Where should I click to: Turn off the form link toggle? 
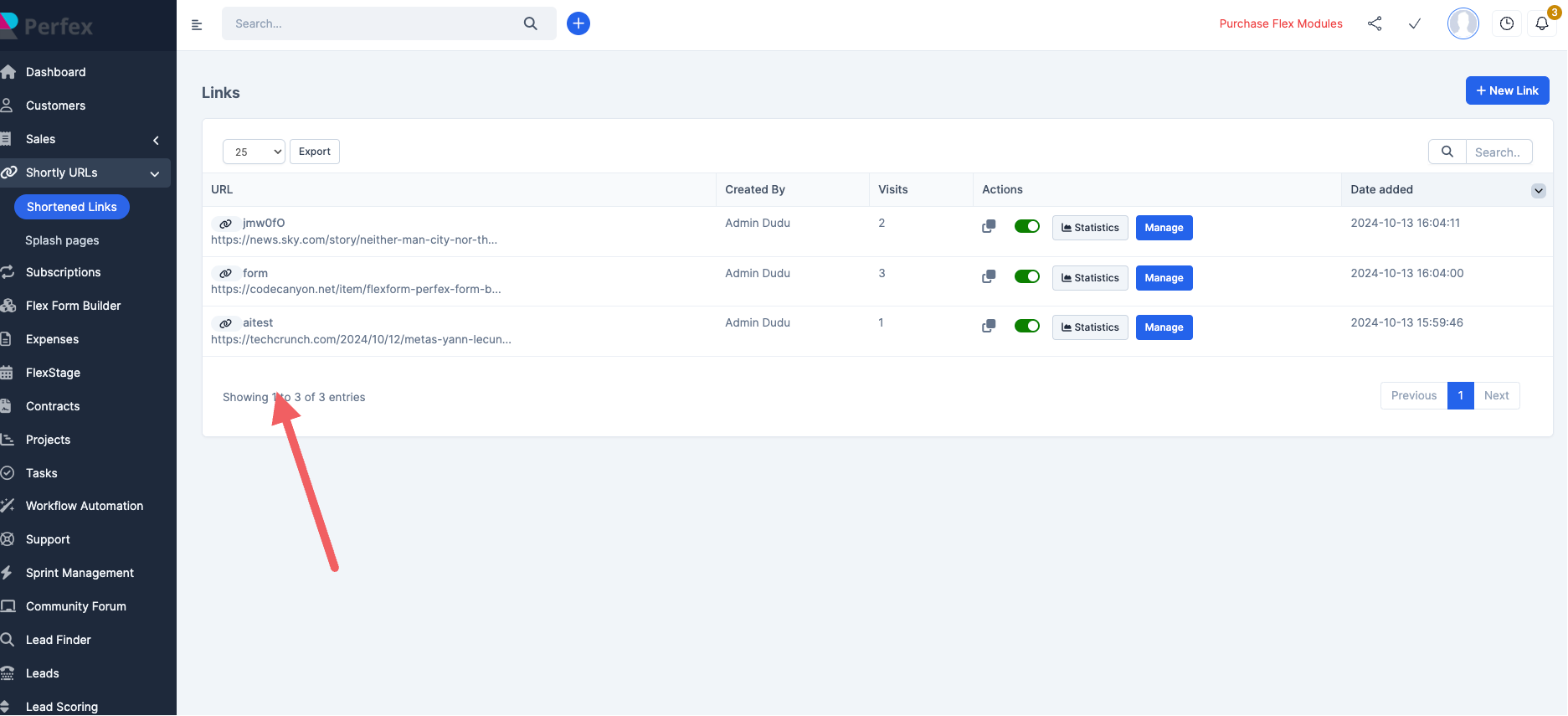(1026, 276)
